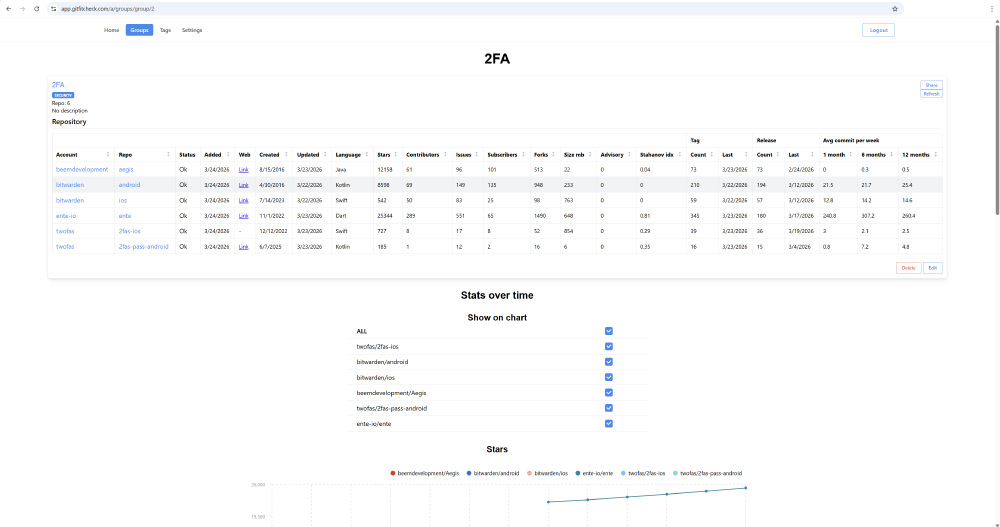Click the browser address bar URL

click(108, 9)
